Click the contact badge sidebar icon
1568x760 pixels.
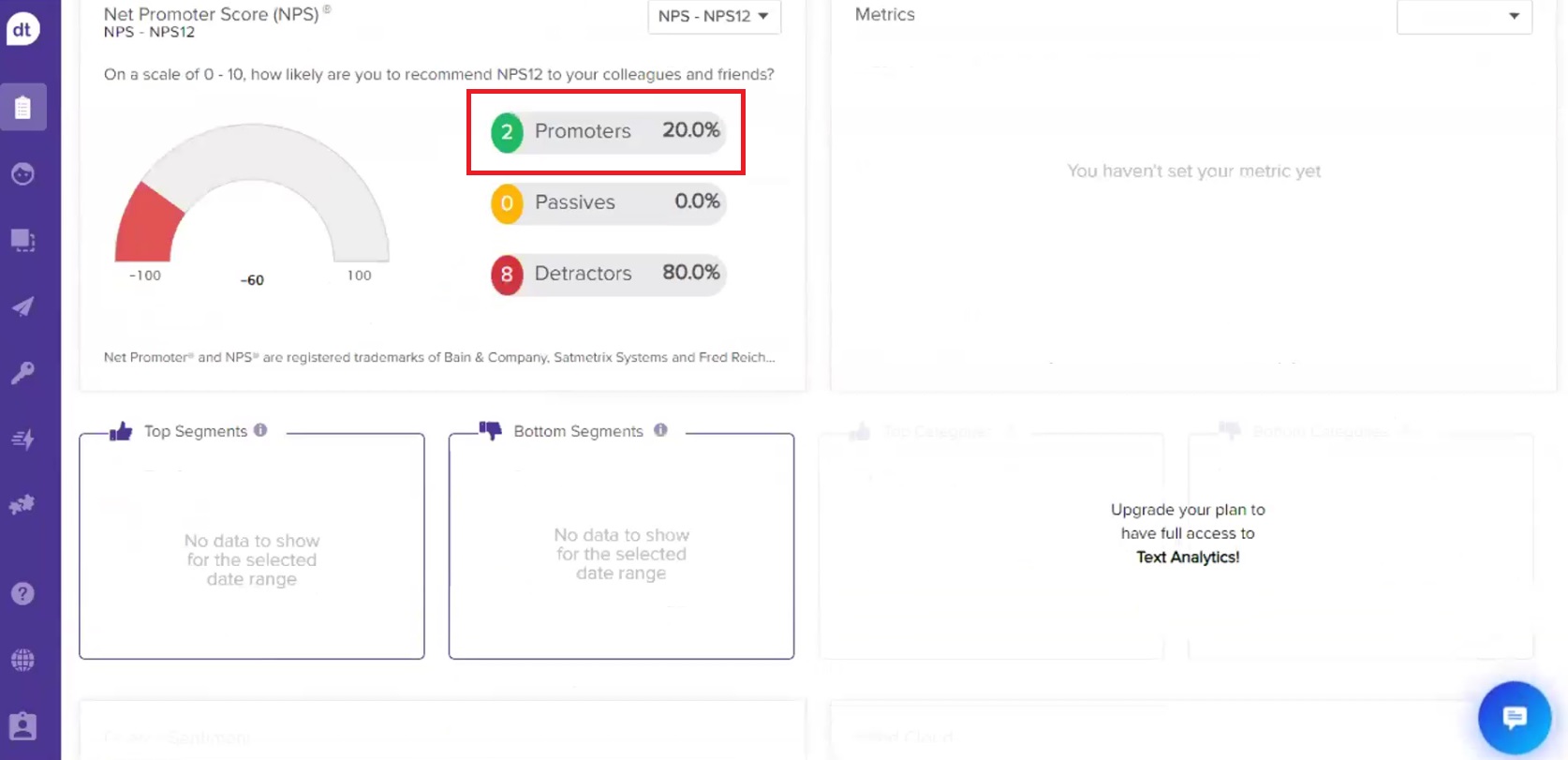coord(23,726)
